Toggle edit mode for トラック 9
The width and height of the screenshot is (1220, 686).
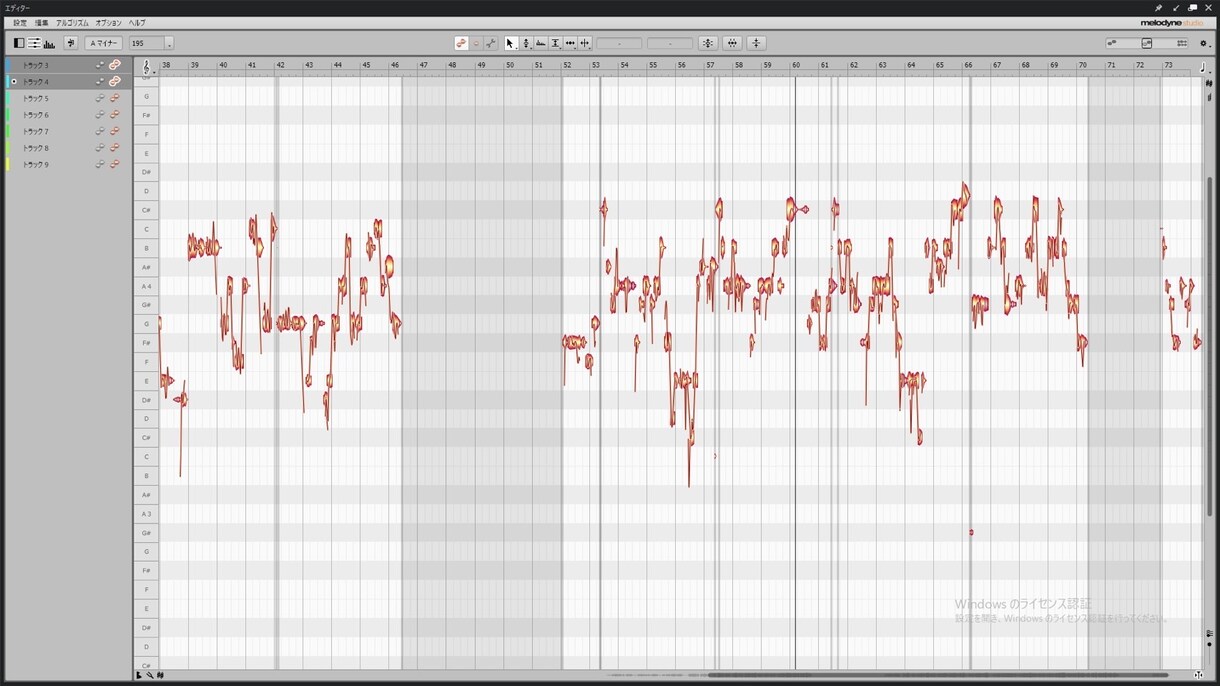pos(115,164)
